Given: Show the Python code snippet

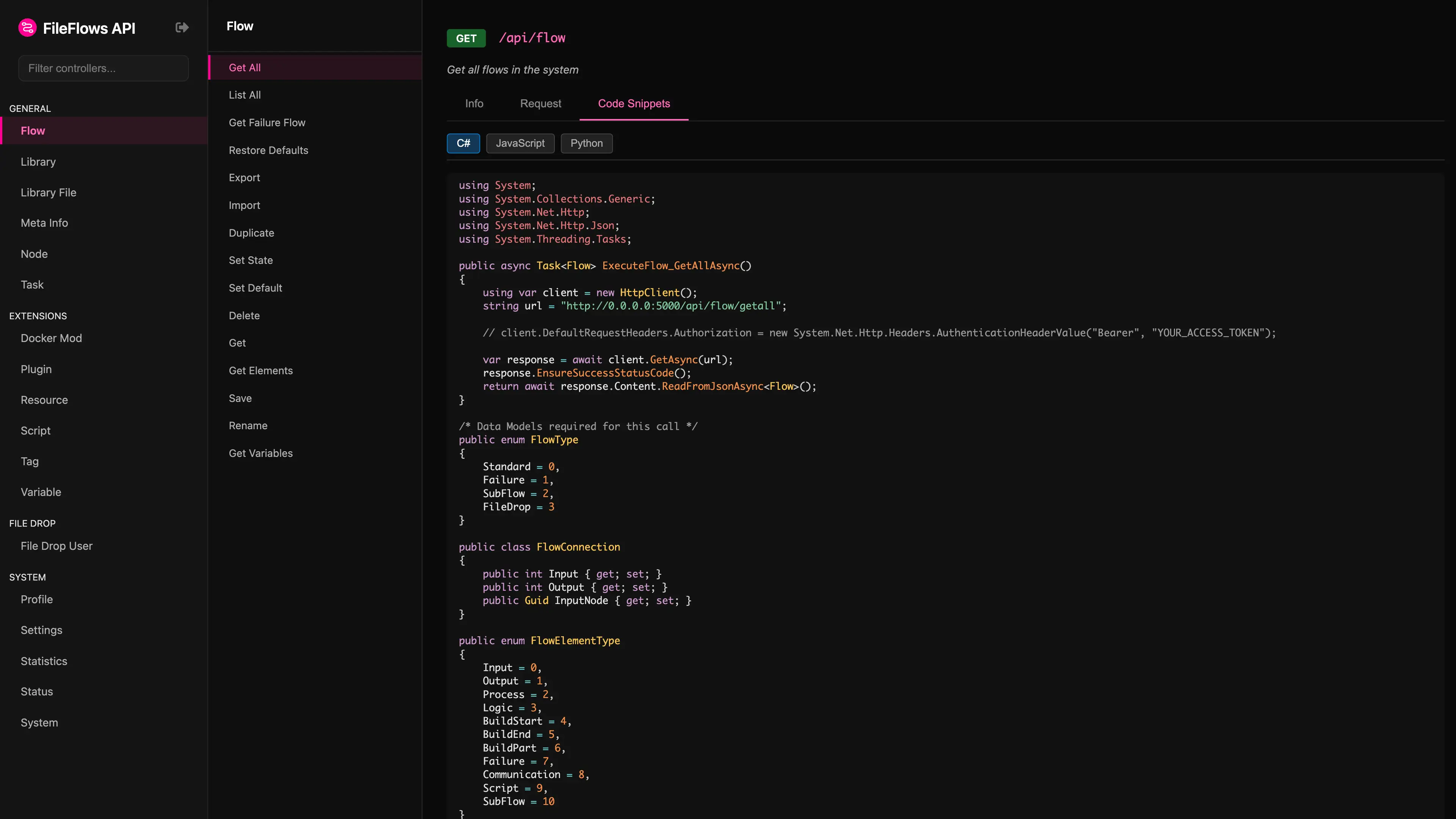Looking at the screenshot, I should coord(586,143).
